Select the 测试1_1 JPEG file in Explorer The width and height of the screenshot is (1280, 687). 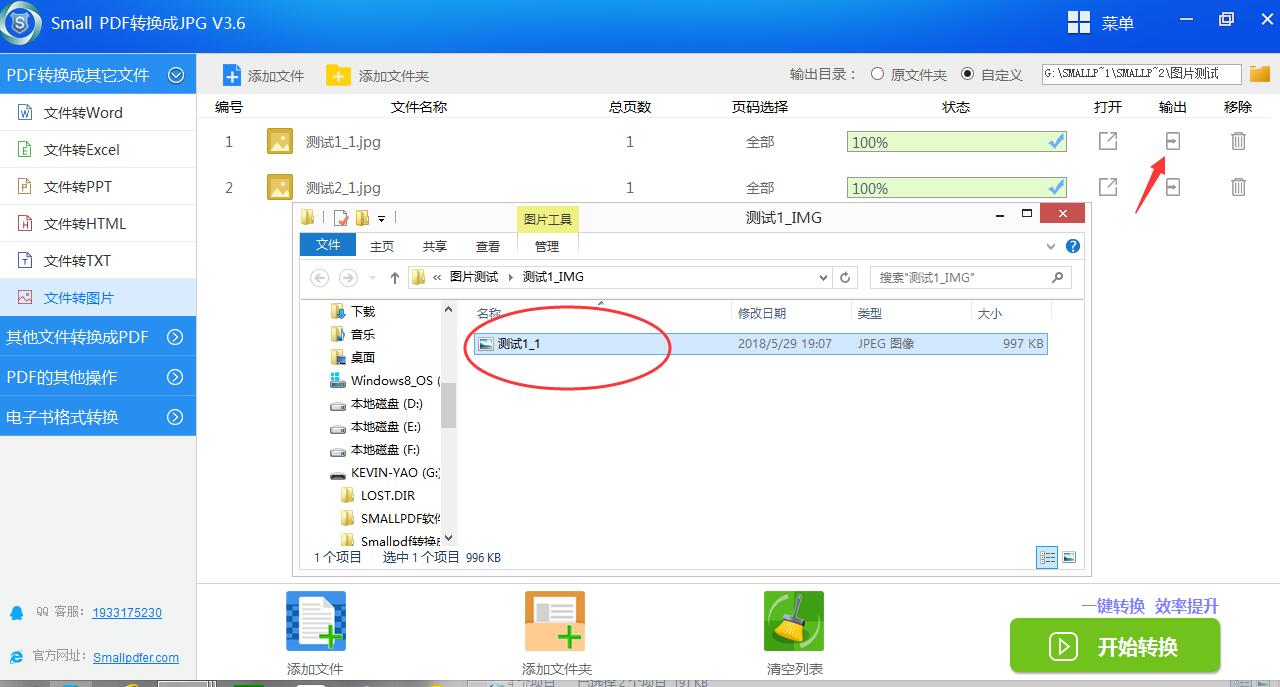click(760, 344)
